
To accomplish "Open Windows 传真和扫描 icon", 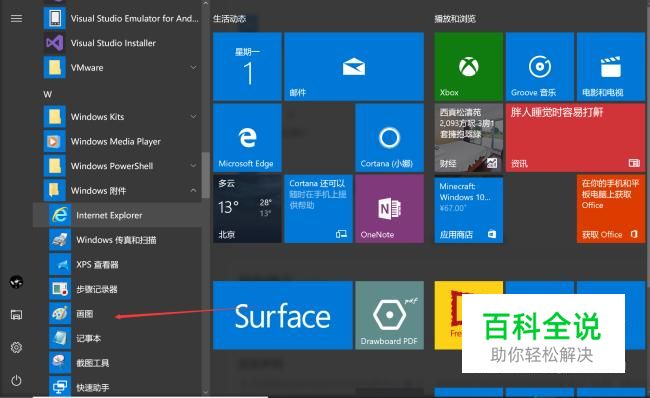I will tap(60, 240).
